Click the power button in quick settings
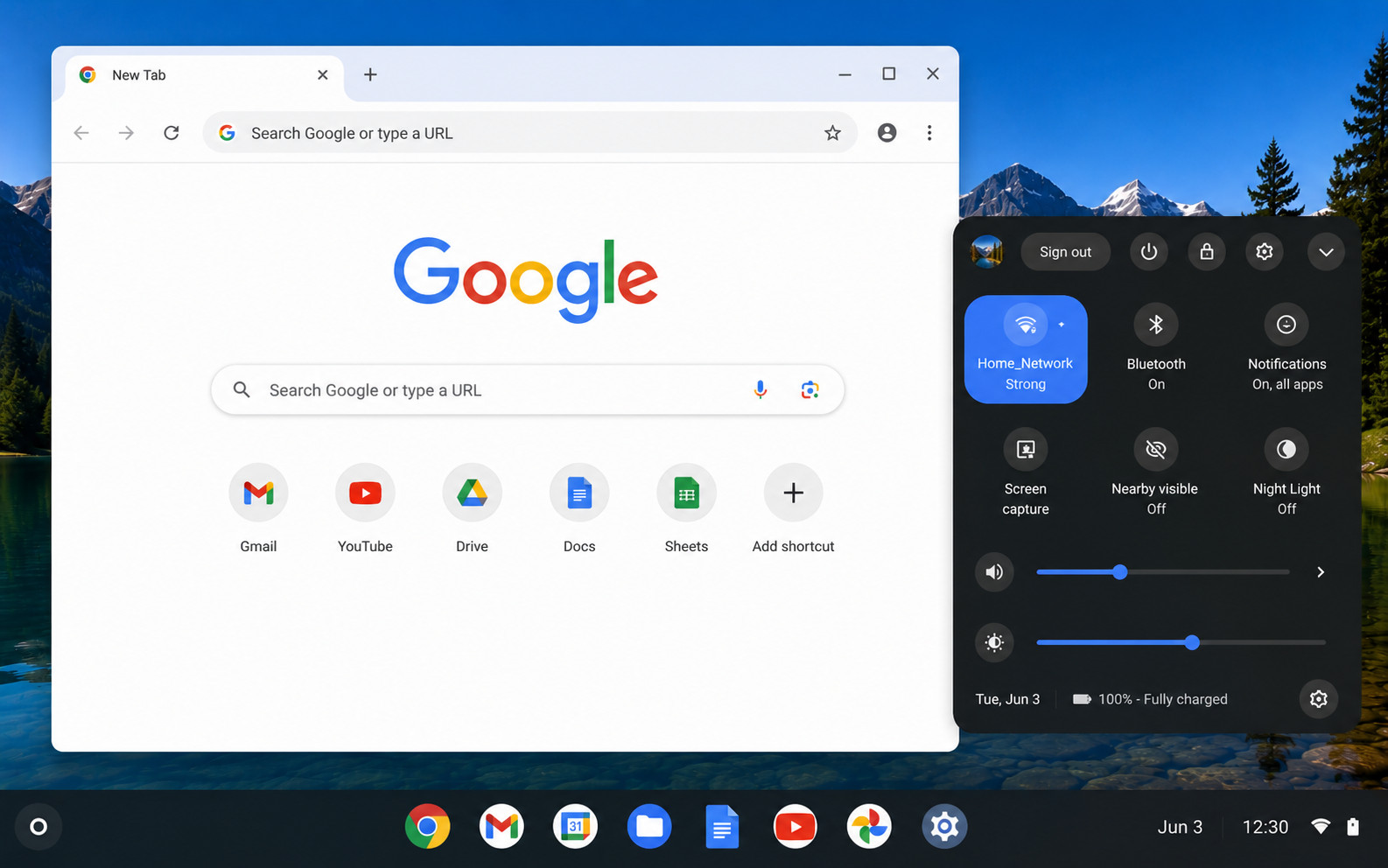Screen dimensions: 1388x868 (x=1149, y=252)
